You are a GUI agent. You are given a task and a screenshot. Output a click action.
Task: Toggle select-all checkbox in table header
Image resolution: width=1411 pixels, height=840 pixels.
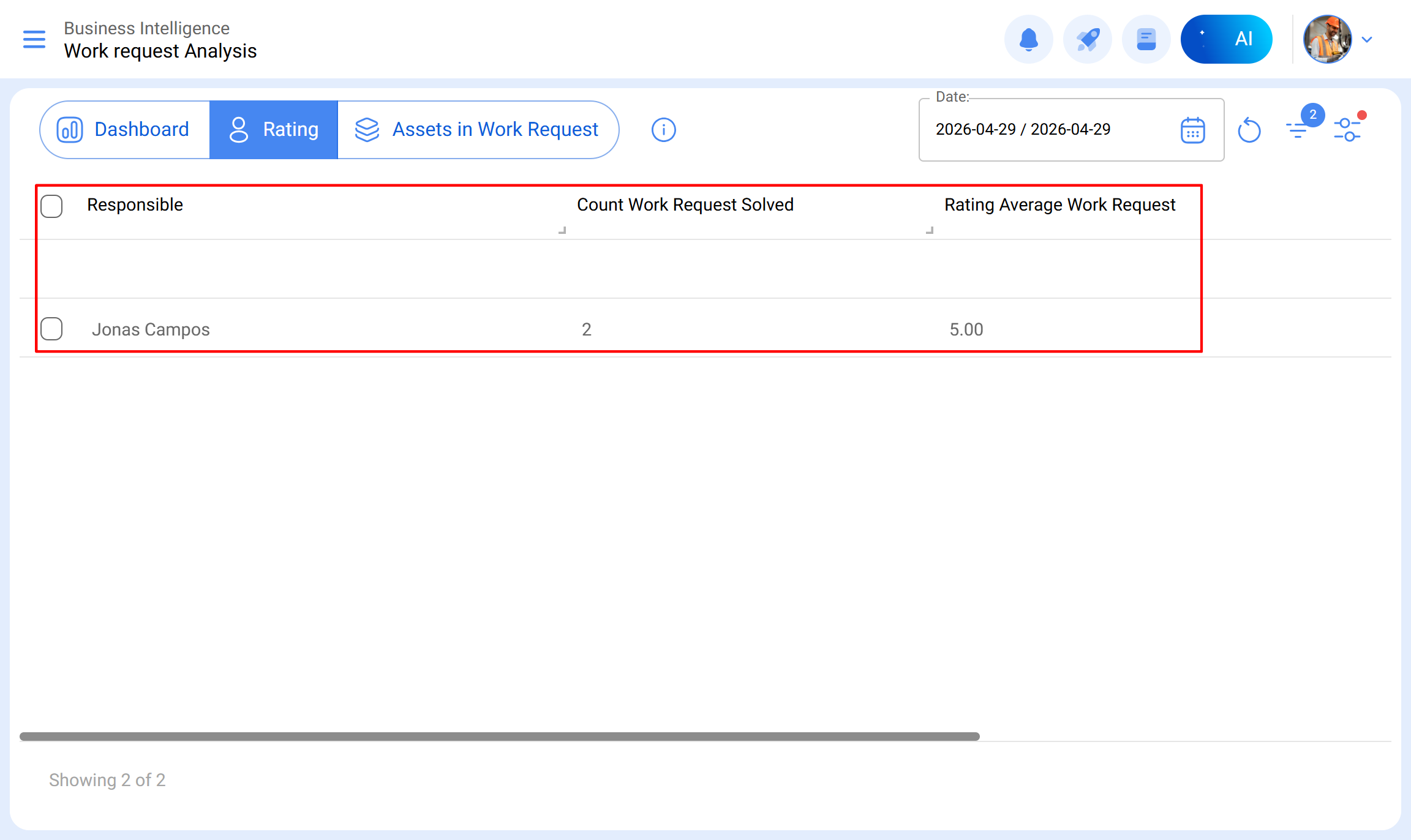click(51, 206)
